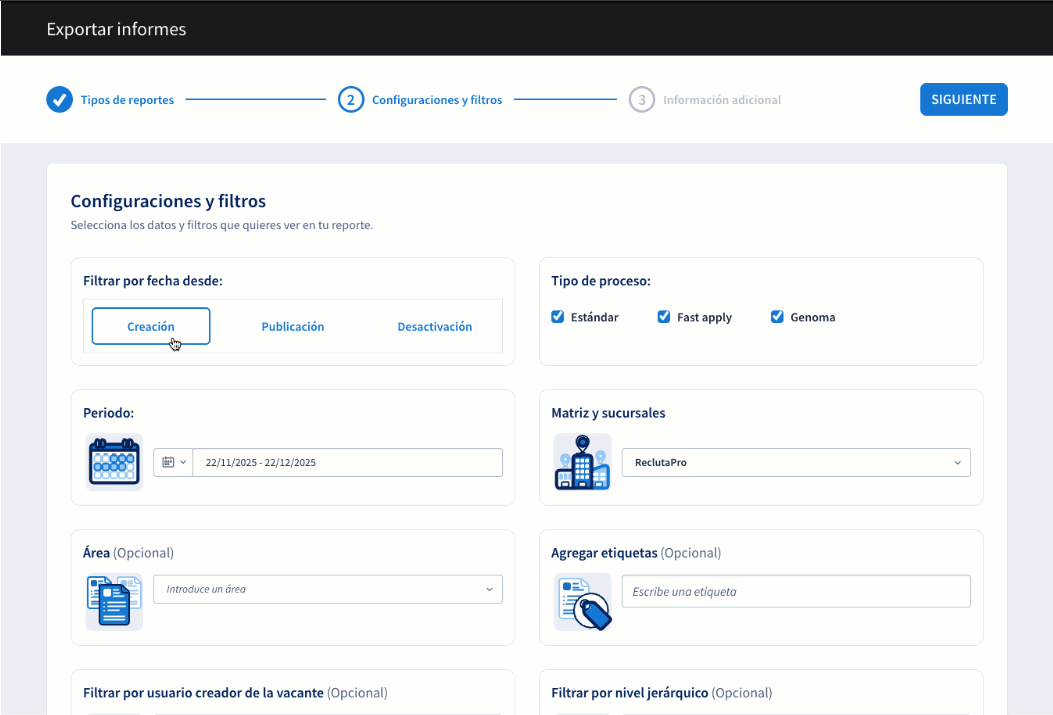
Task: Open the ReclutaPro sucursales dropdown
Action: click(795, 463)
